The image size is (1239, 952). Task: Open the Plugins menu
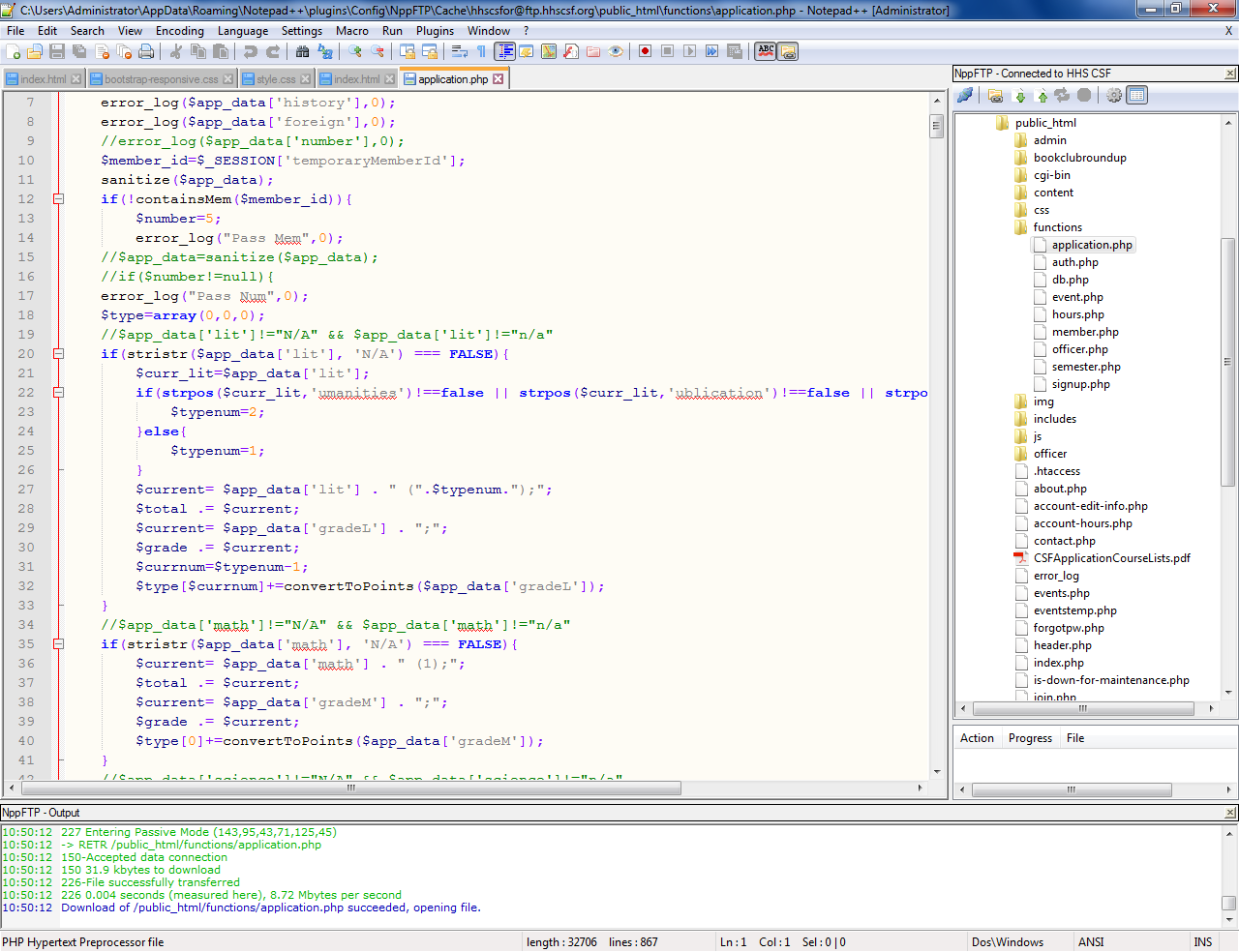click(x=435, y=31)
